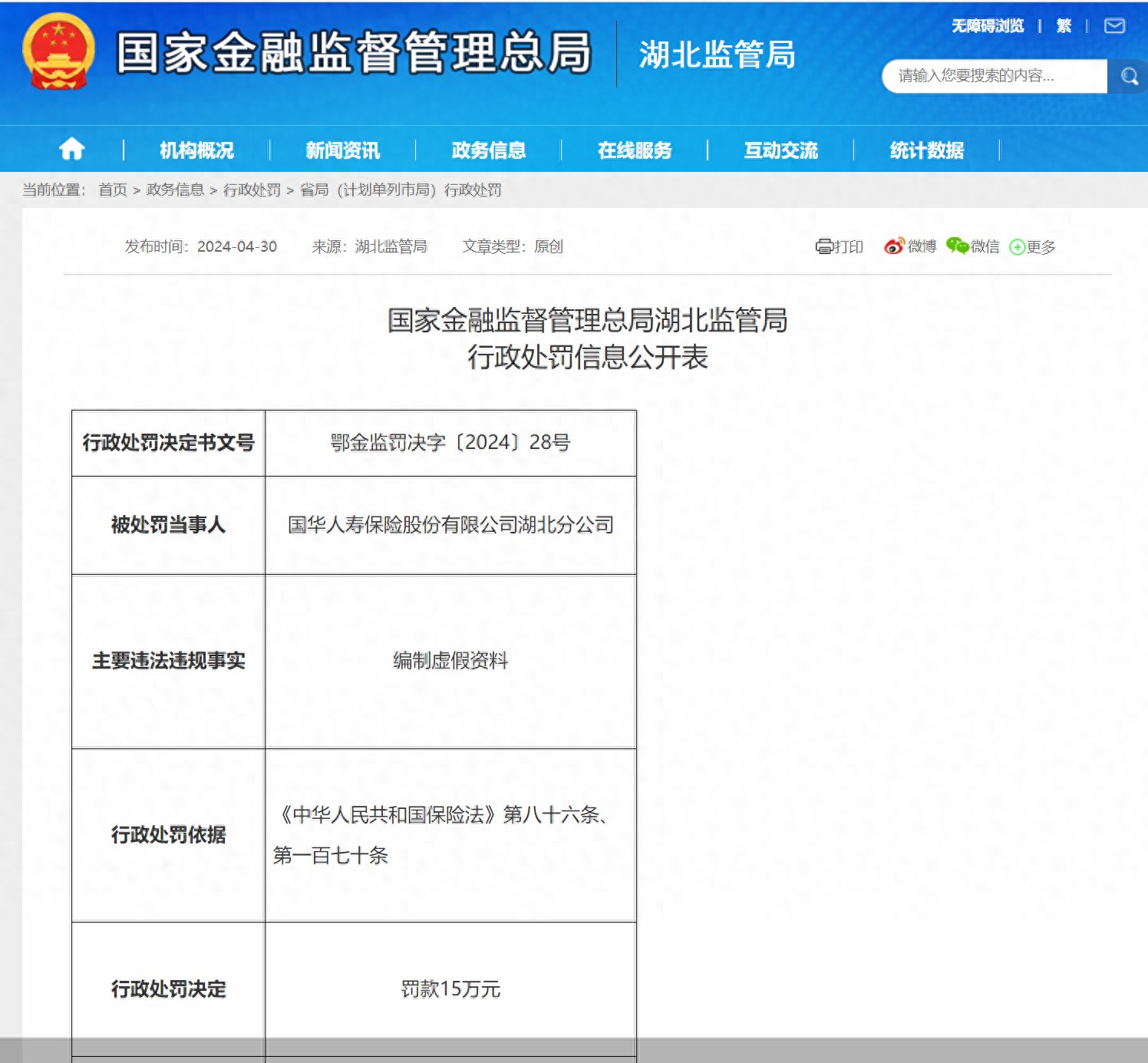
Task: Share via the Weibo icon
Action: click(894, 246)
